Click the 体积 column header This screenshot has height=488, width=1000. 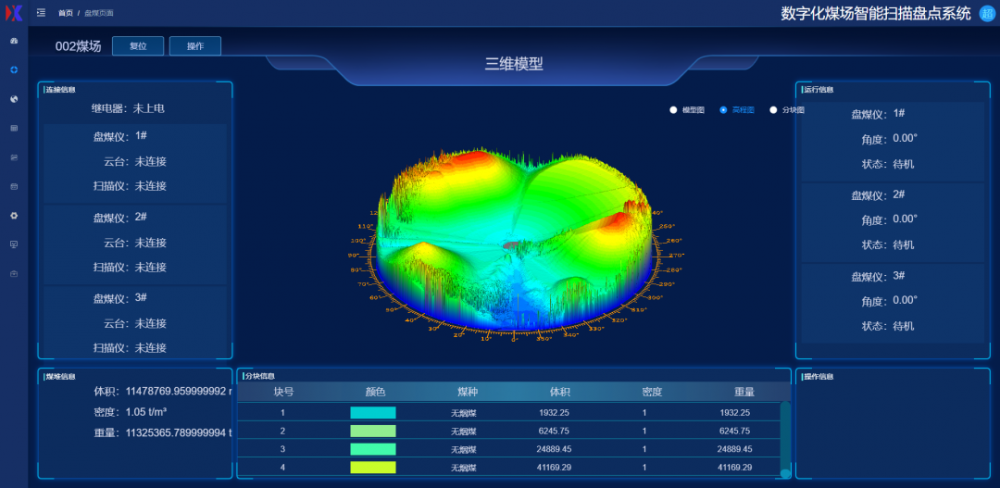560,393
